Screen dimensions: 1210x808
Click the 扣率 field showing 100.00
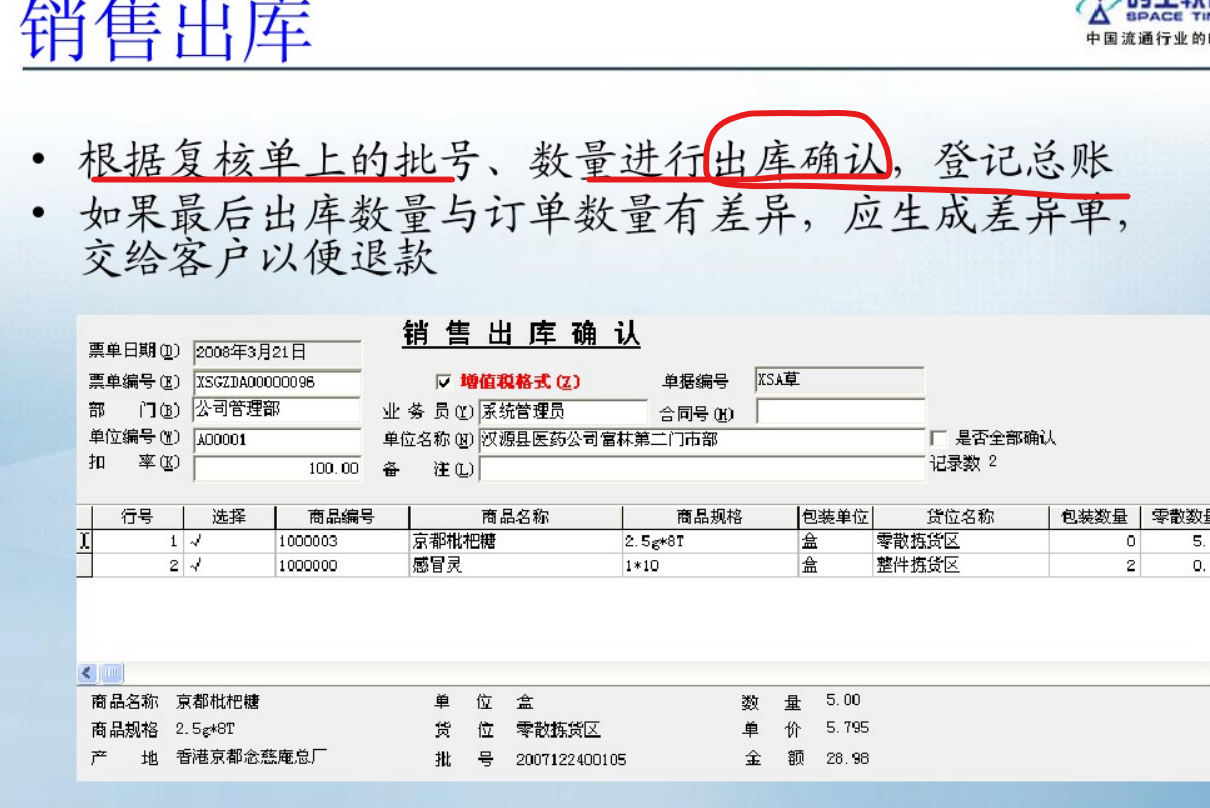[x=277, y=468]
